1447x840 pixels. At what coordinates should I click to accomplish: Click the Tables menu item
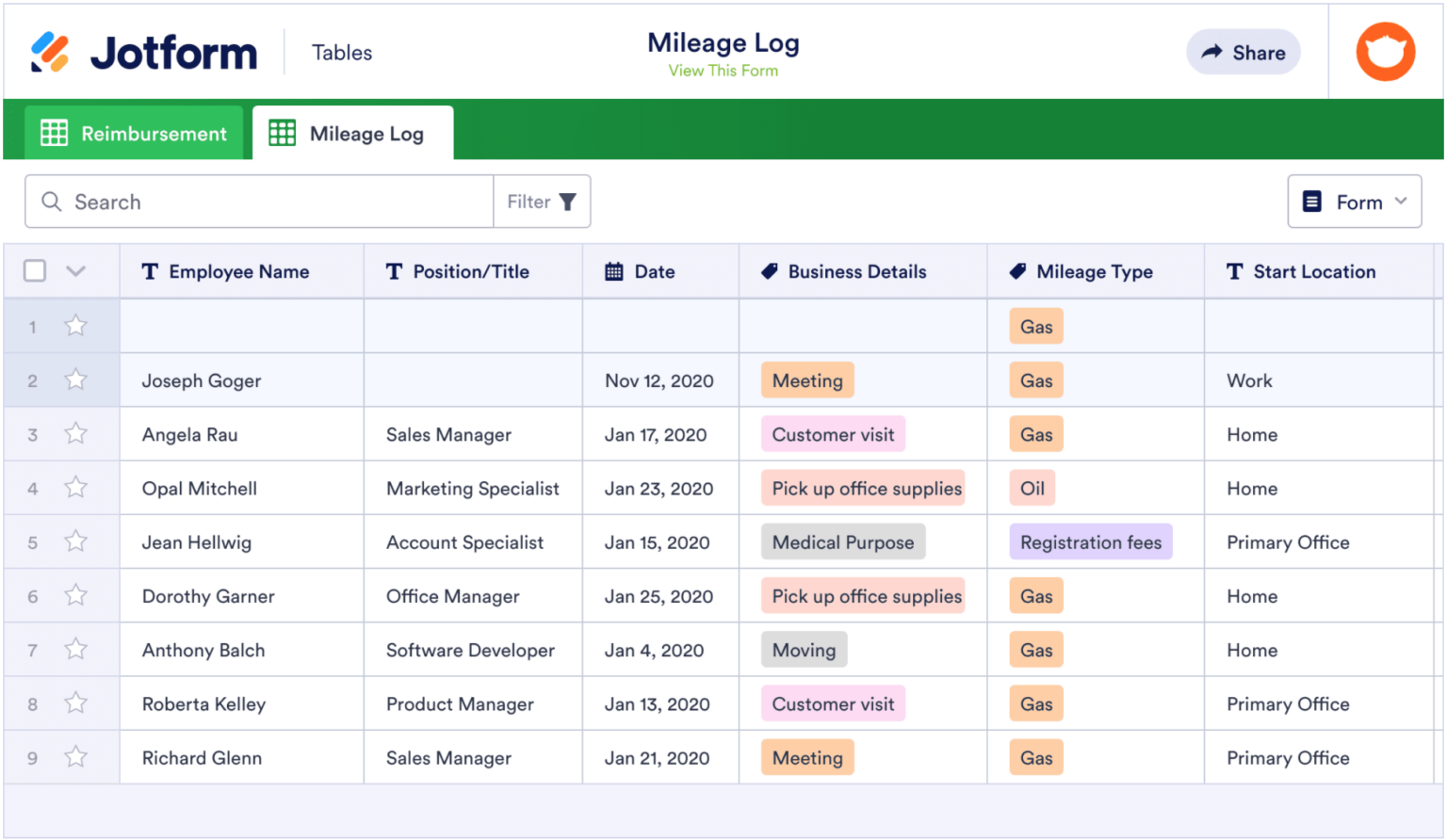[341, 53]
